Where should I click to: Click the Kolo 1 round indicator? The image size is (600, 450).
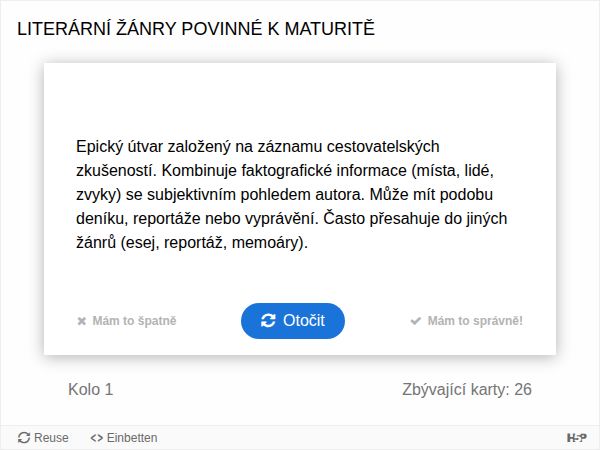point(90,389)
